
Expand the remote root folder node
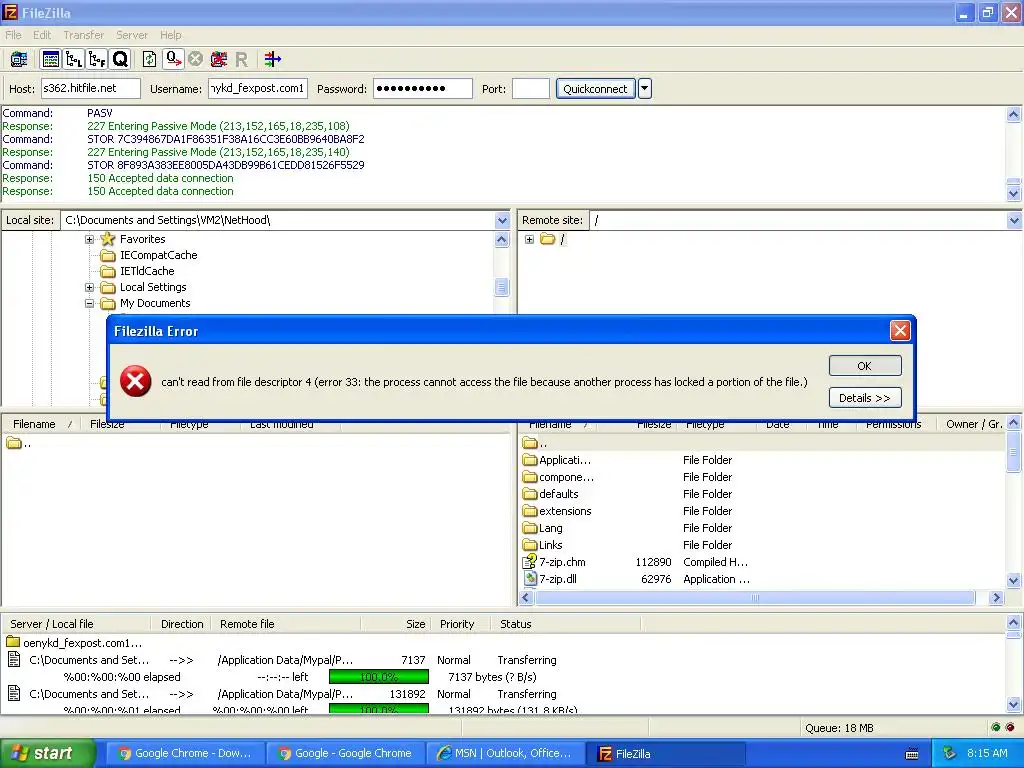[x=530, y=239]
